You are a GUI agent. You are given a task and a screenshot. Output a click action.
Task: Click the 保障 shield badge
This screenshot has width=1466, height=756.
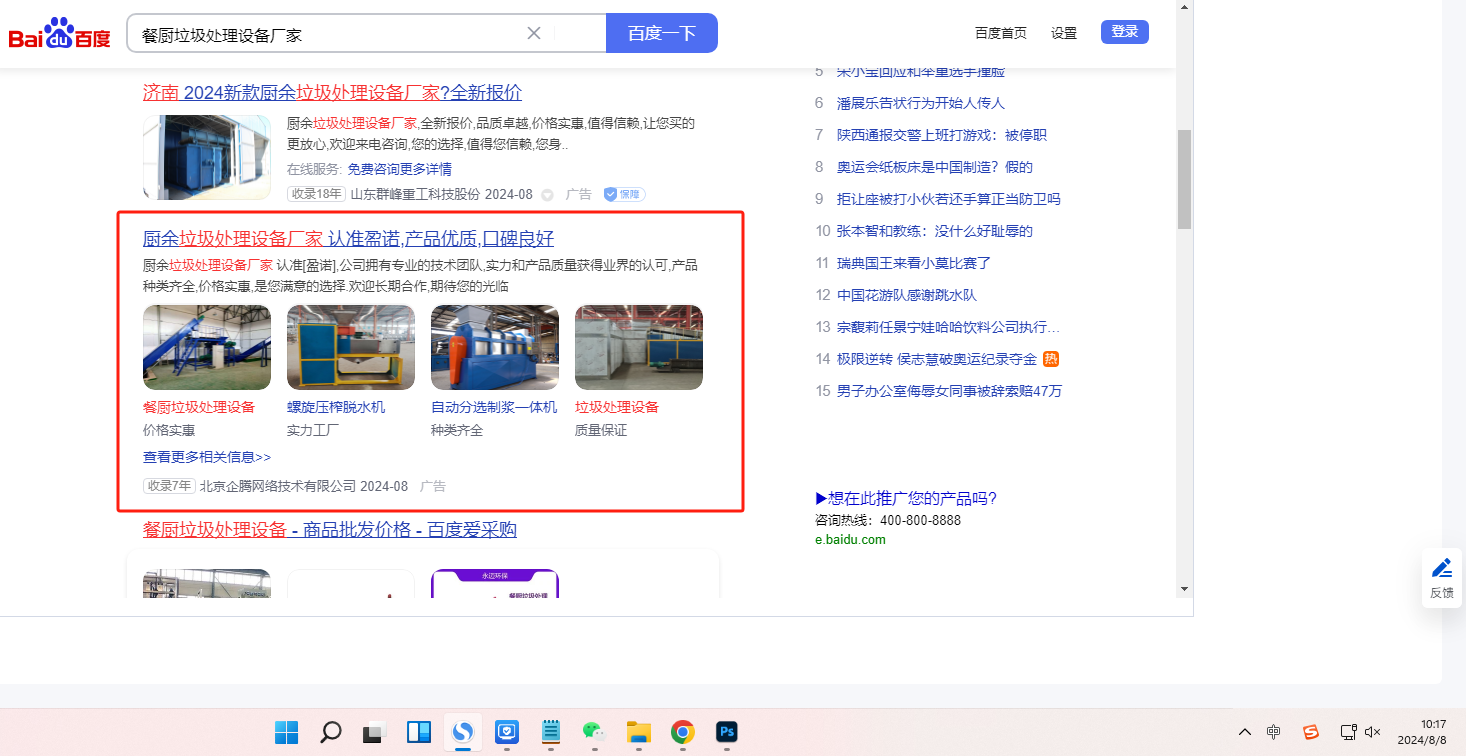(623, 194)
